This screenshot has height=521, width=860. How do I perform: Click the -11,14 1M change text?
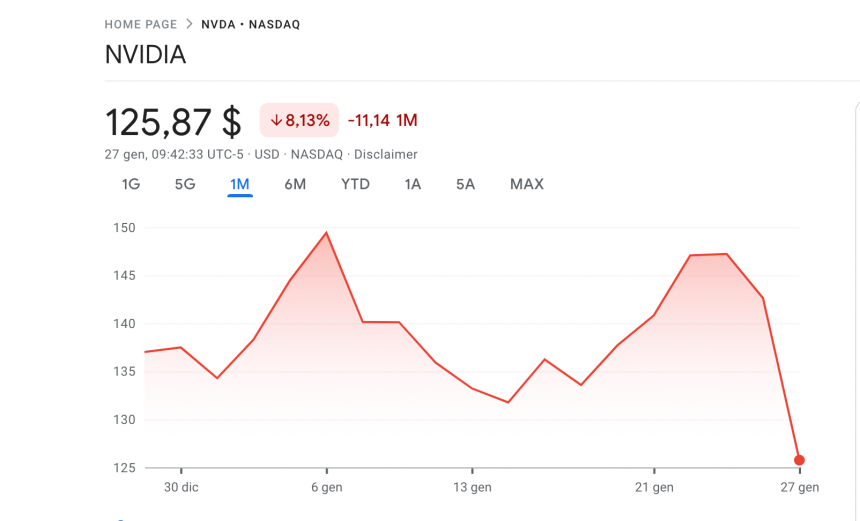[x=383, y=120]
